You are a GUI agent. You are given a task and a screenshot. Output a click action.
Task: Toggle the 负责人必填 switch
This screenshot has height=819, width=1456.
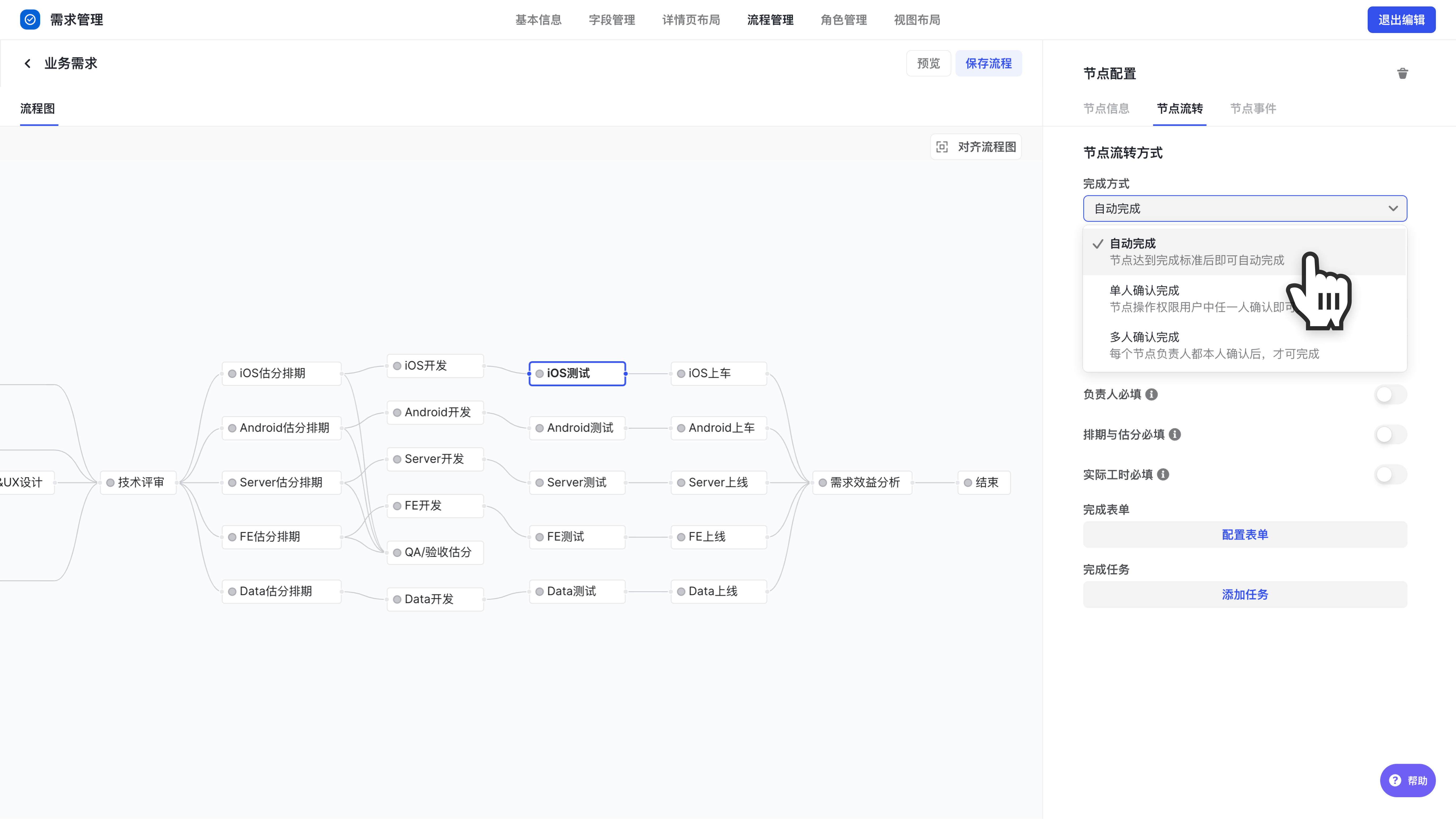click(x=1390, y=394)
